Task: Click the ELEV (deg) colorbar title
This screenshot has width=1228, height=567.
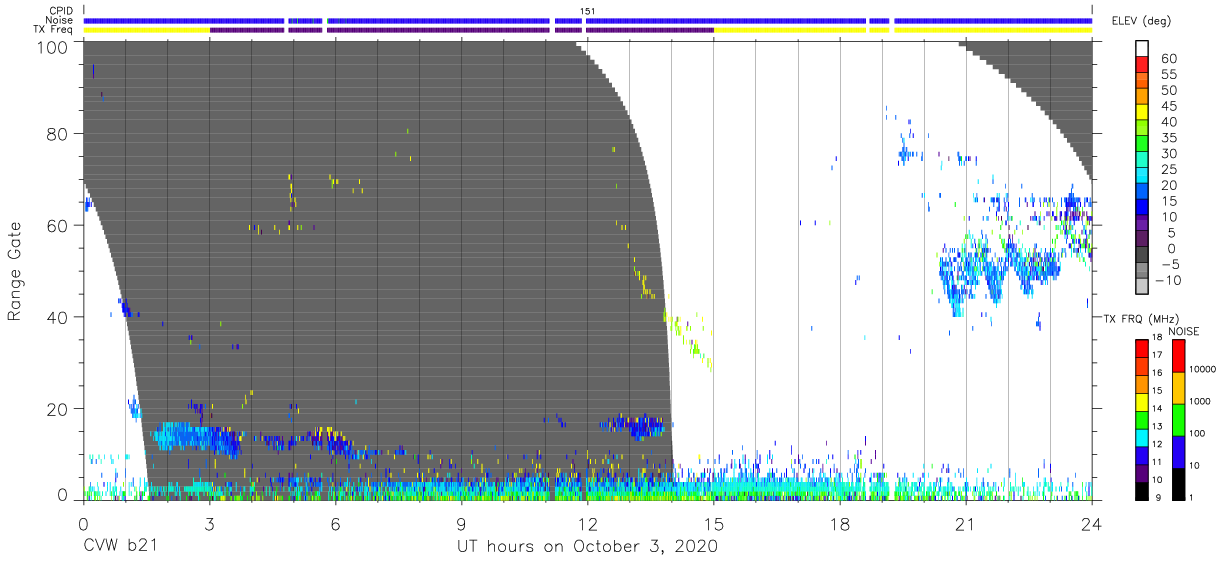Action: pyautogui.click(x=1141, y=21)
